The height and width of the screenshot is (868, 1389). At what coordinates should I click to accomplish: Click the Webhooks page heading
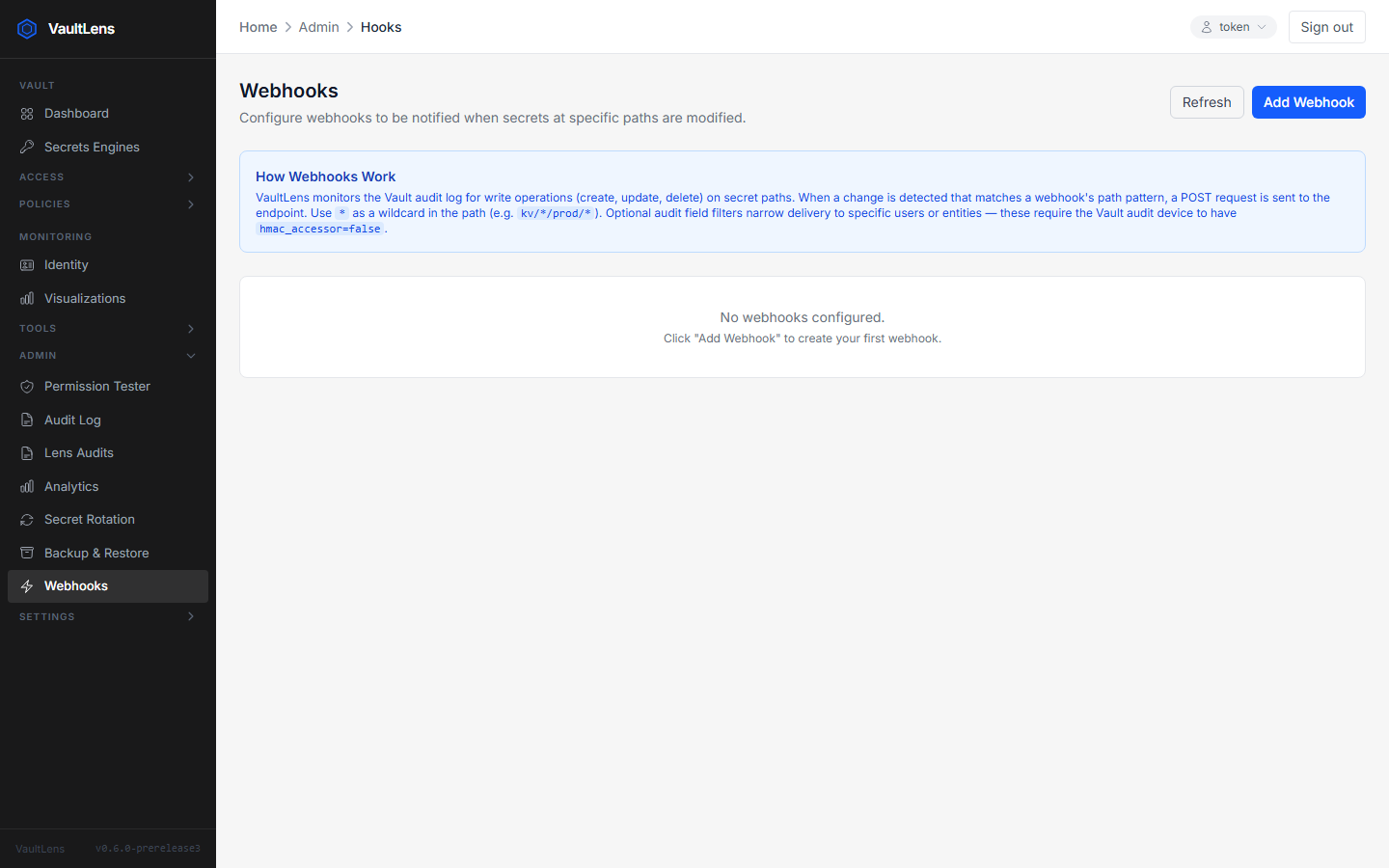tap(288, 91)
